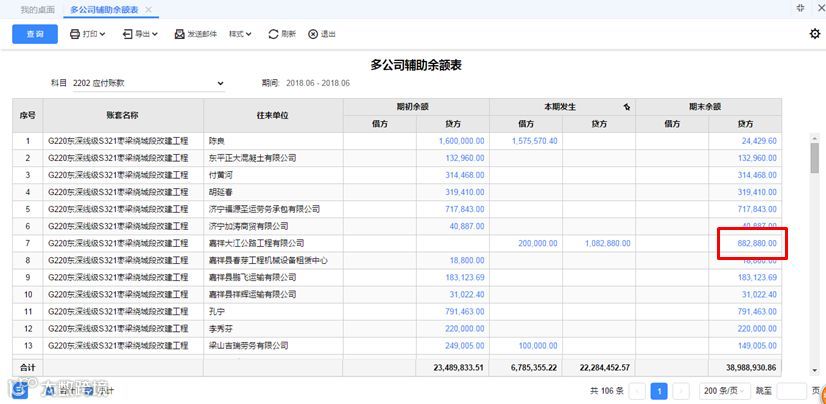
Task: Select the 多公司辅助余额表 tab
Action: (104, 9)
